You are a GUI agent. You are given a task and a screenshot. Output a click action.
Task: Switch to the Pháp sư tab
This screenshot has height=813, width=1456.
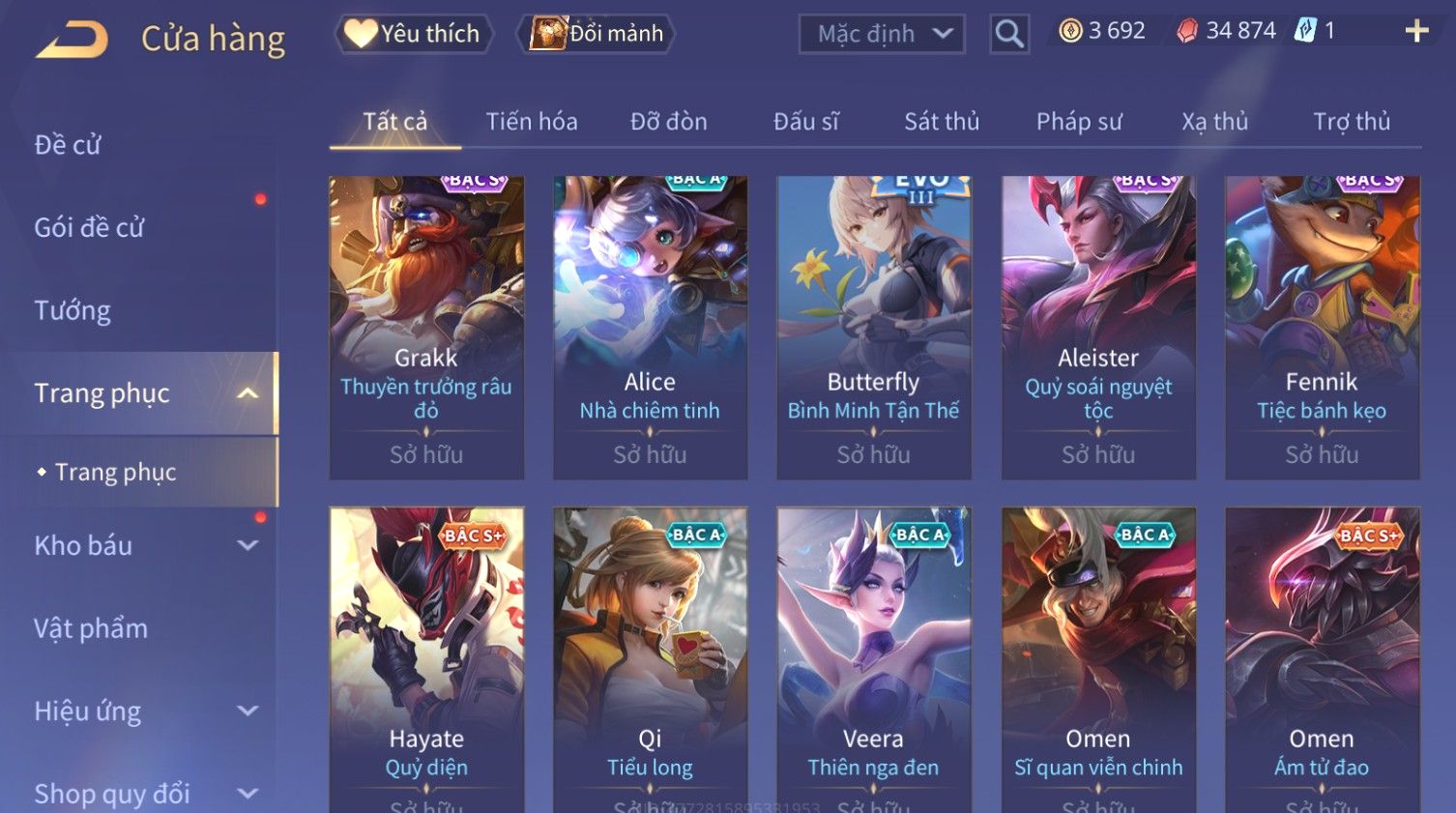1079,122
